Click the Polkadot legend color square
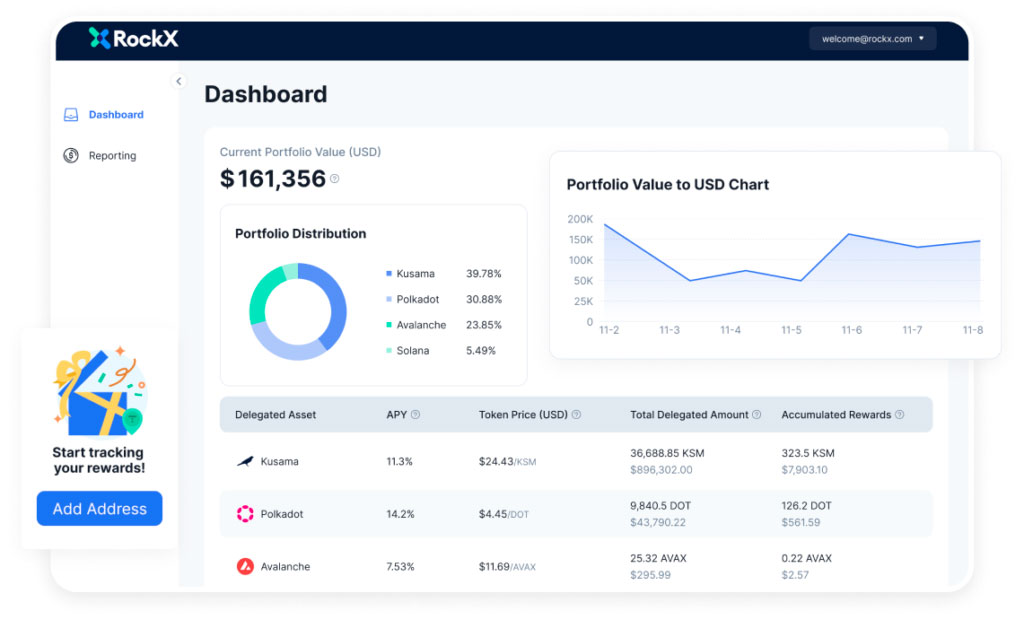 pos(389,299)
